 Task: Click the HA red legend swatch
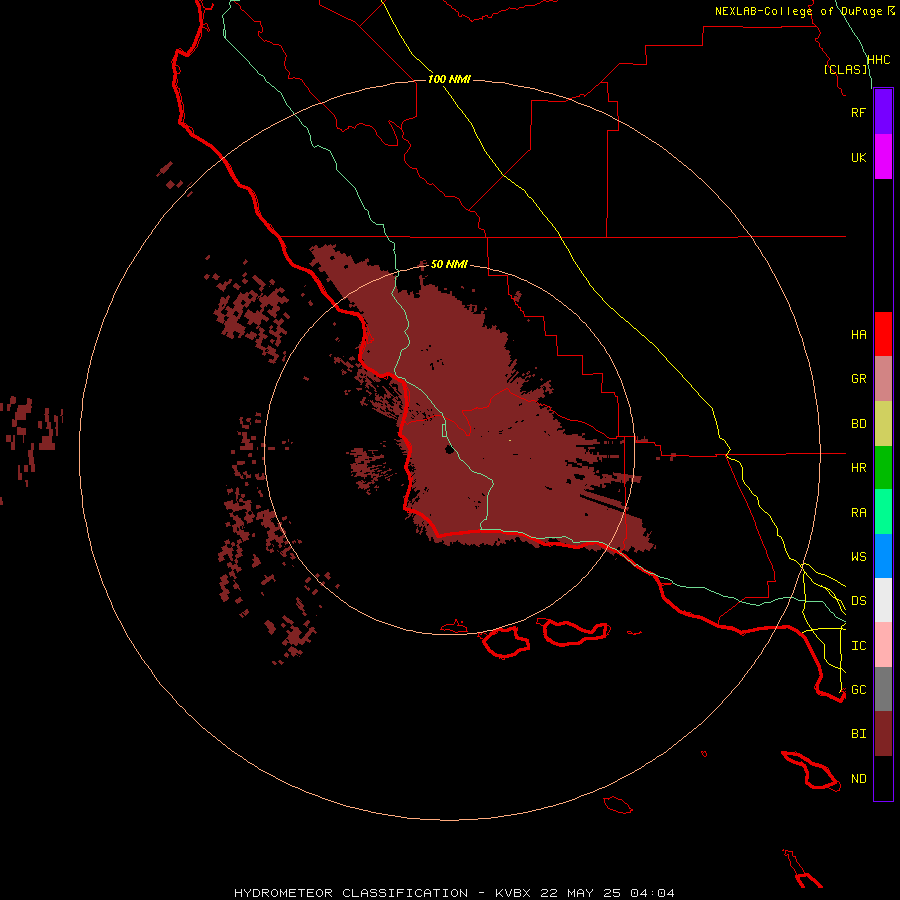coord(883,334)
